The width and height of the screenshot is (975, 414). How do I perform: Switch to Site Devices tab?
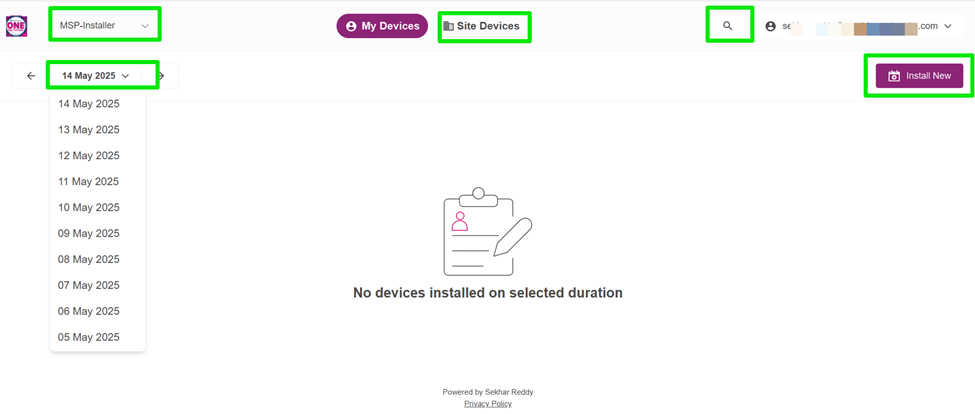tap(482, 26)
